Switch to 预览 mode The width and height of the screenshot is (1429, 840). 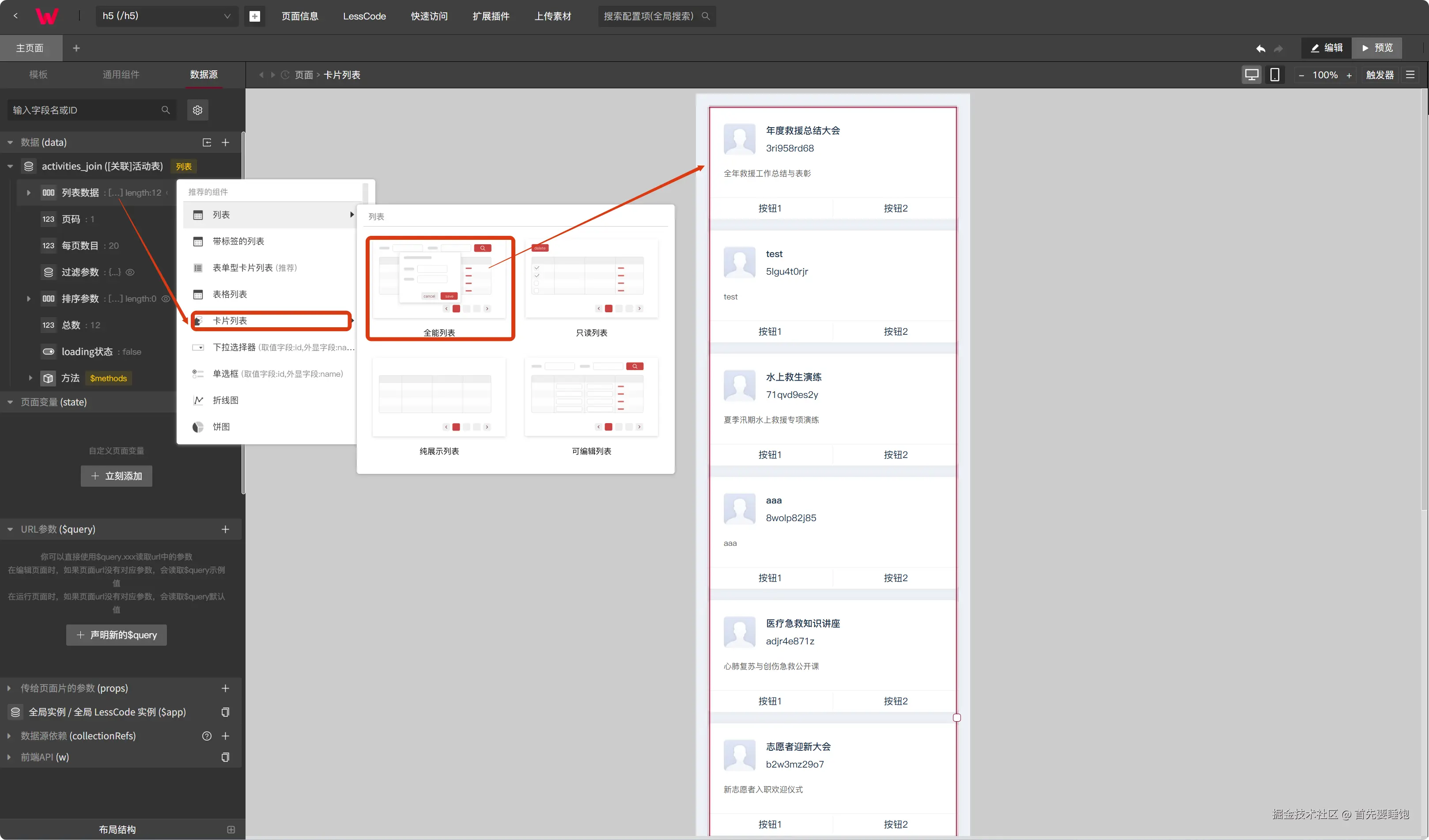coord(1377,48)
